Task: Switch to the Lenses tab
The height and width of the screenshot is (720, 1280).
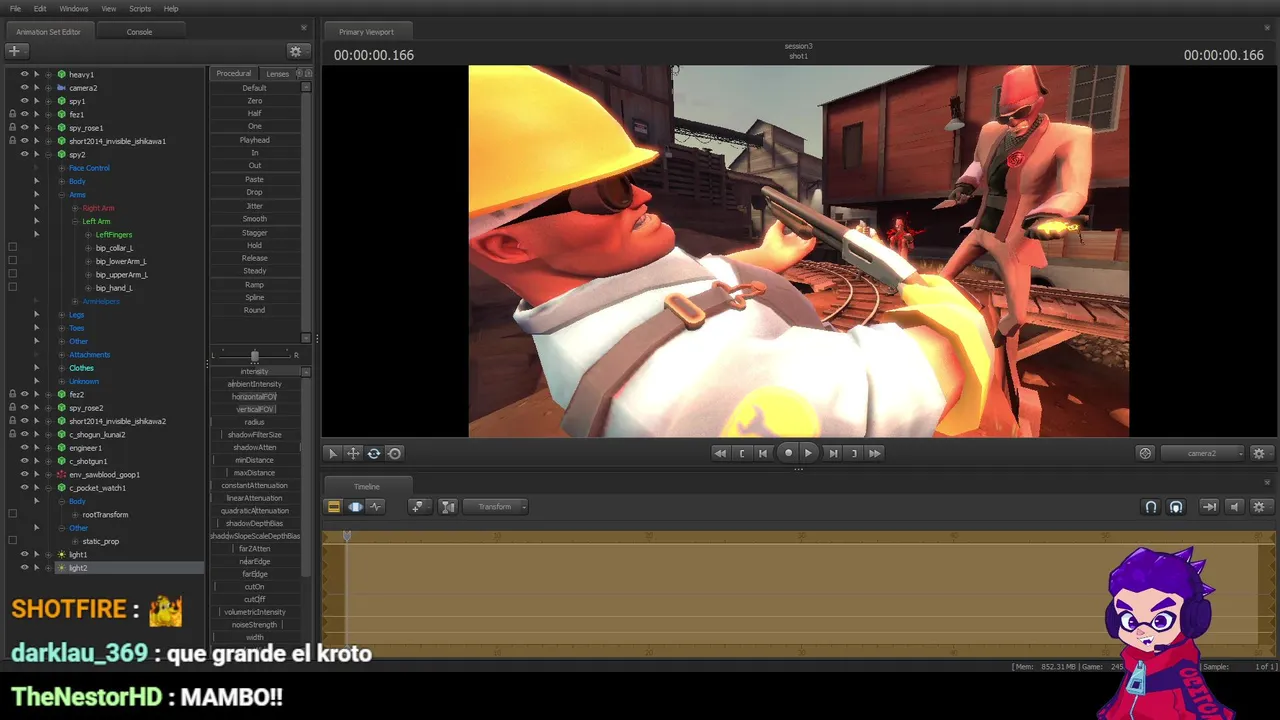Action: tap(278, 73)
